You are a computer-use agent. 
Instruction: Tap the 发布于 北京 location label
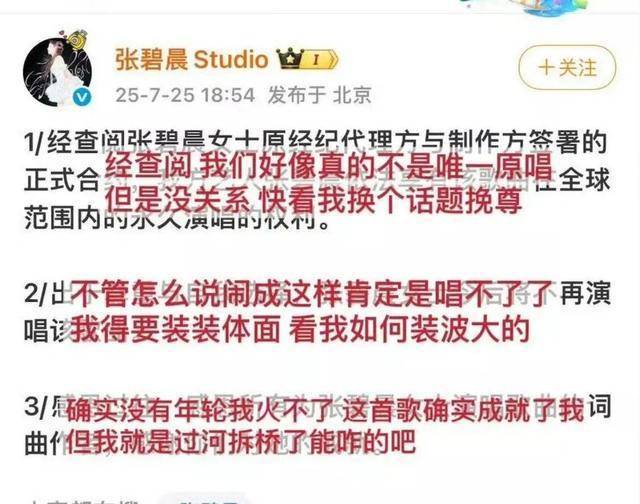[x=319, y=95]
